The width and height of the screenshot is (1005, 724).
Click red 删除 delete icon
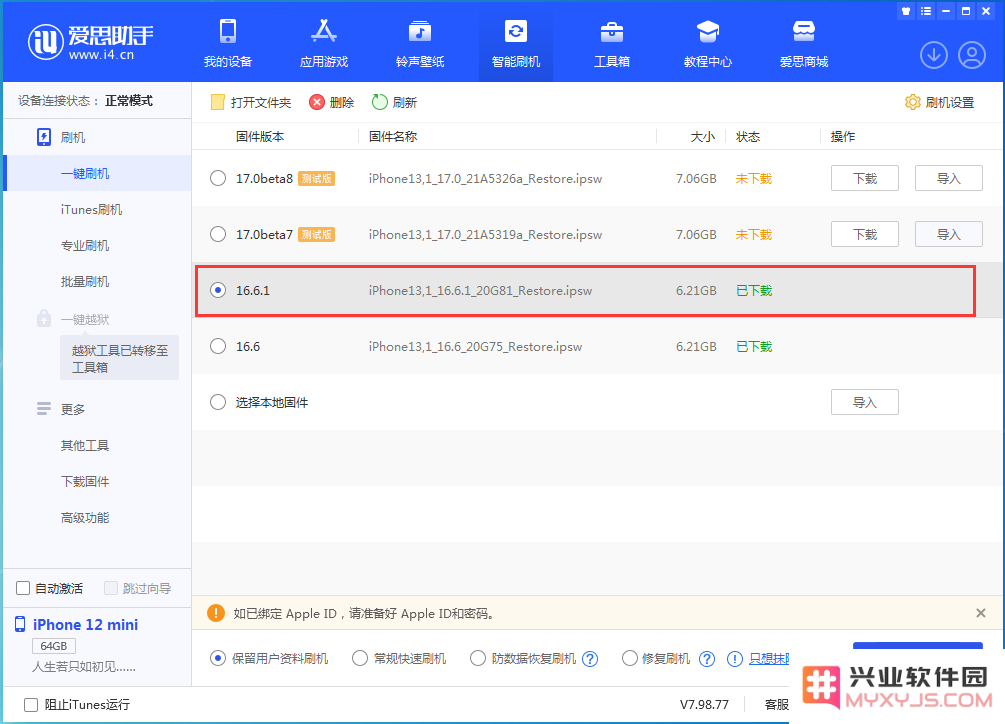[x=317, y=102]
